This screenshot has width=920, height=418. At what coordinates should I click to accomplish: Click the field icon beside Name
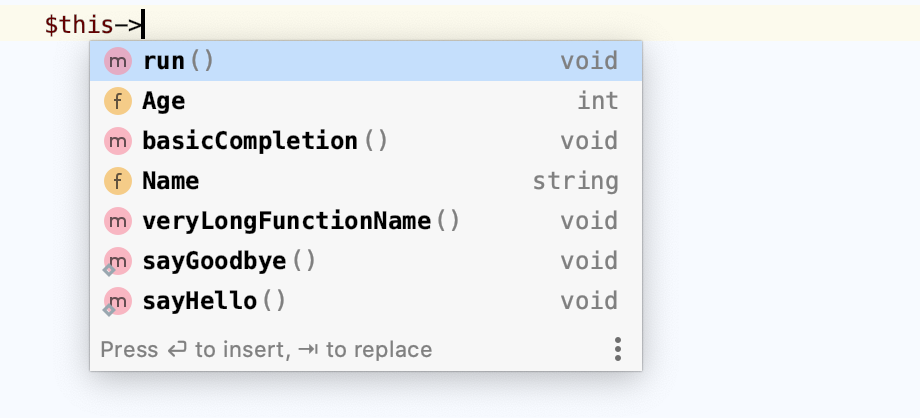(118, 181)
